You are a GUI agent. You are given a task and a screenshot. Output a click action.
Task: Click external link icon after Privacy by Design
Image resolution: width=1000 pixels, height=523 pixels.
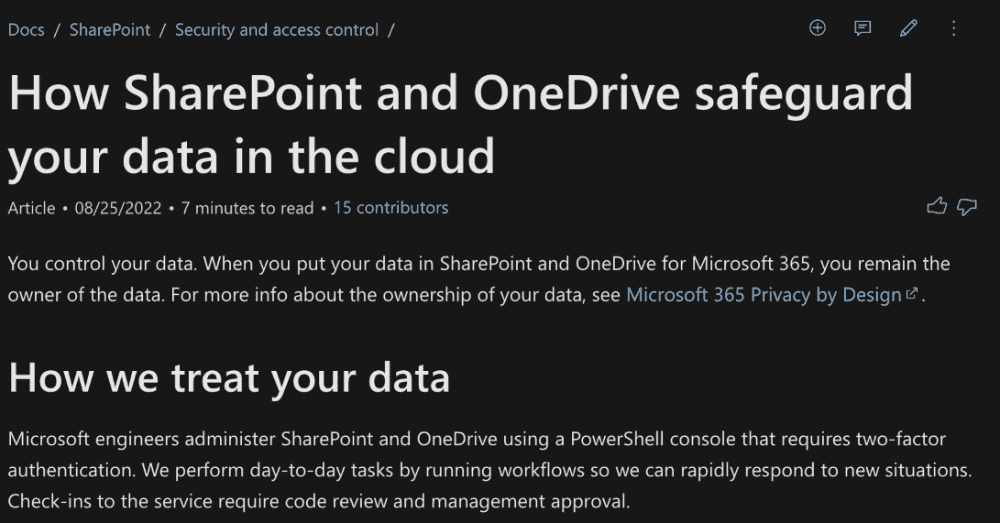pos(911,295)
